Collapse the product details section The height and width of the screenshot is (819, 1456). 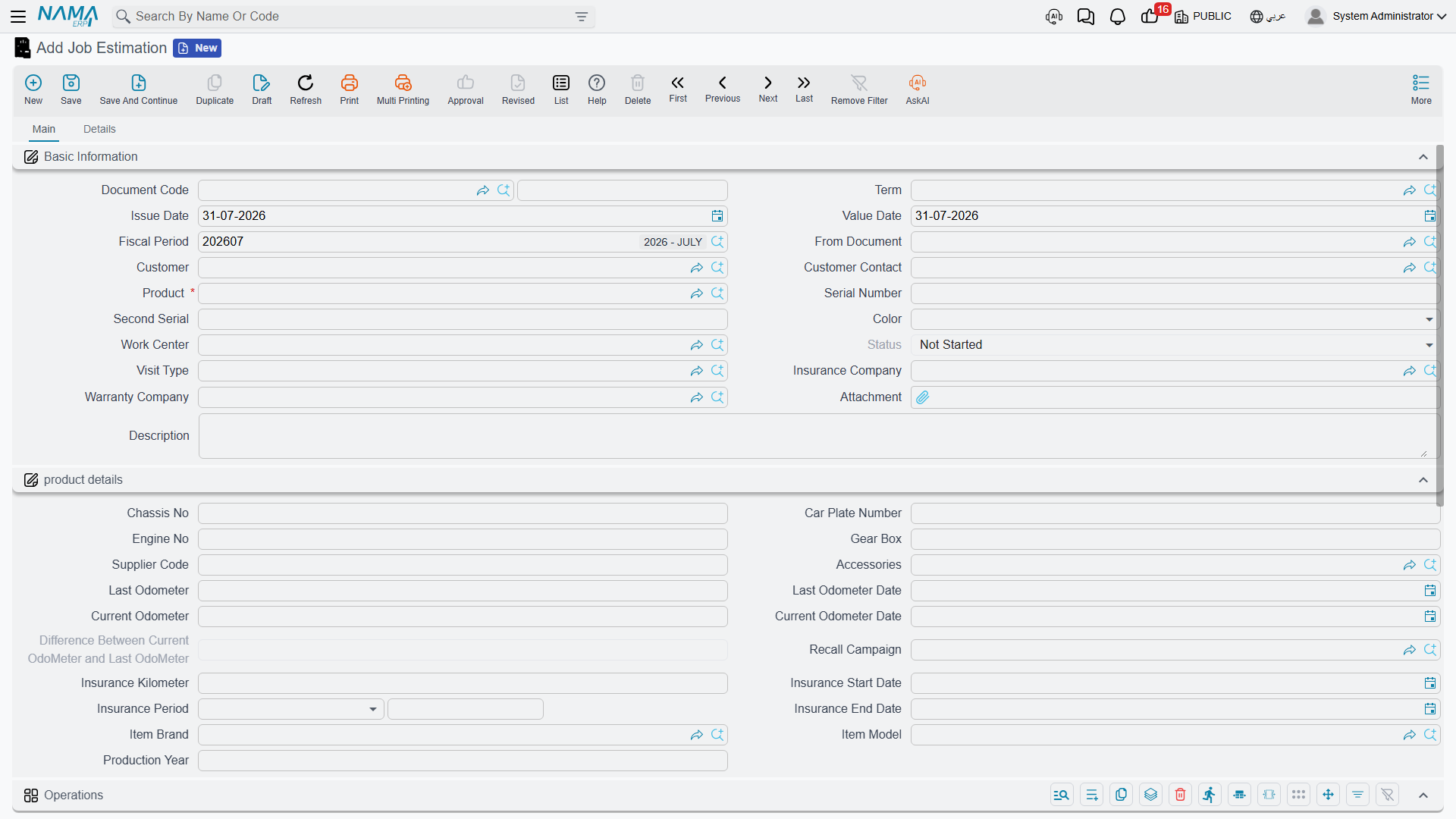click(1423, 480)
